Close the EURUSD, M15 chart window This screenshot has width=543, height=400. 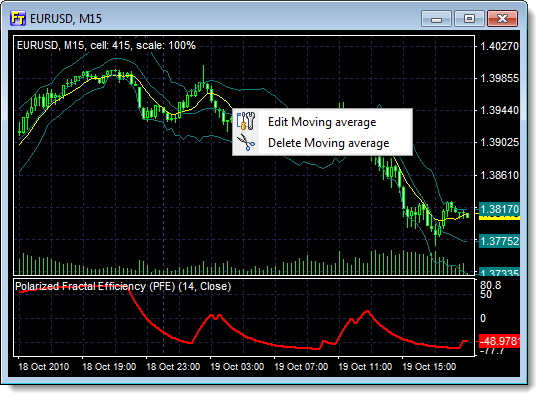coord(502,18)
